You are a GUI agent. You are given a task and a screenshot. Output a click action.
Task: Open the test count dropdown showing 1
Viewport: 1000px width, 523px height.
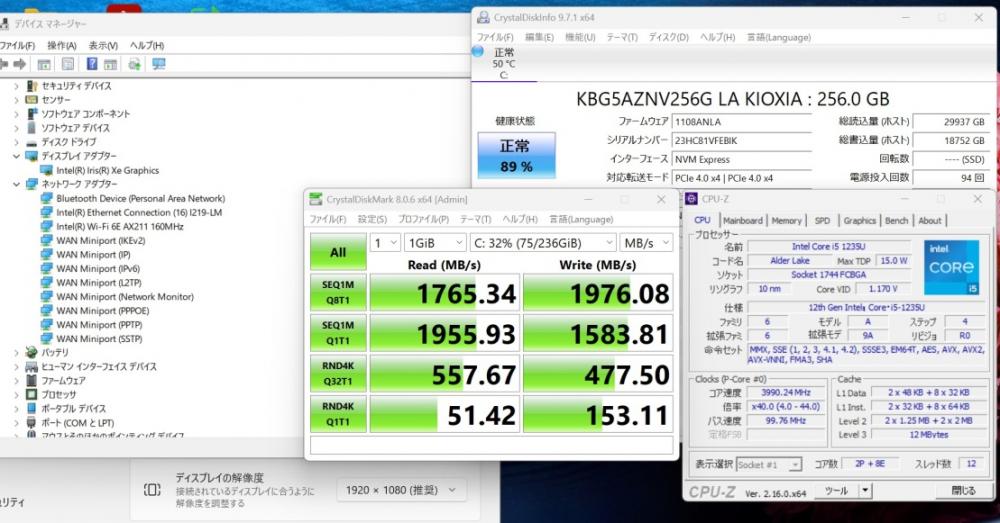coord(385,243)
